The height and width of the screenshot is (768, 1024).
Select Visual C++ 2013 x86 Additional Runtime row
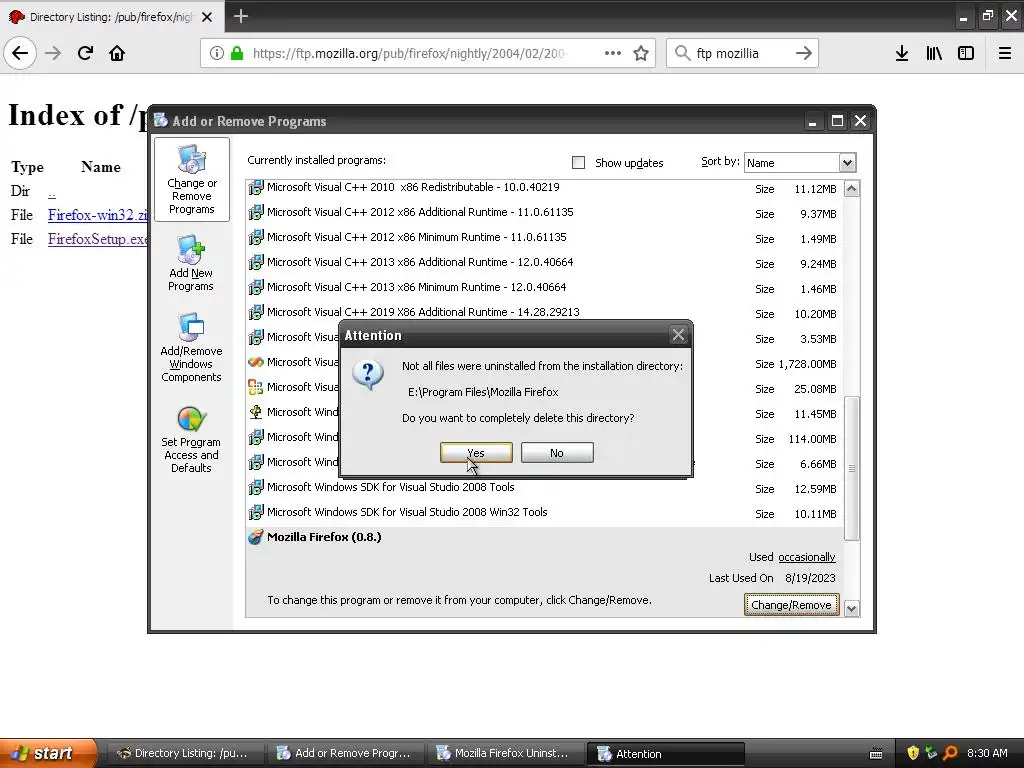click(x=545, y=262)
